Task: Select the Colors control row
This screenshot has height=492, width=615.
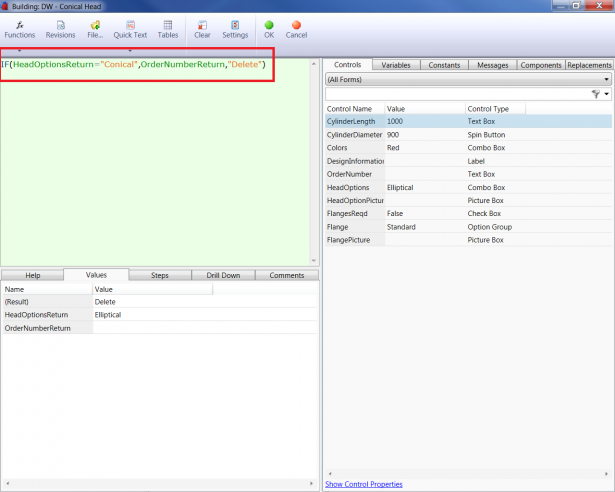Action: 468,148
